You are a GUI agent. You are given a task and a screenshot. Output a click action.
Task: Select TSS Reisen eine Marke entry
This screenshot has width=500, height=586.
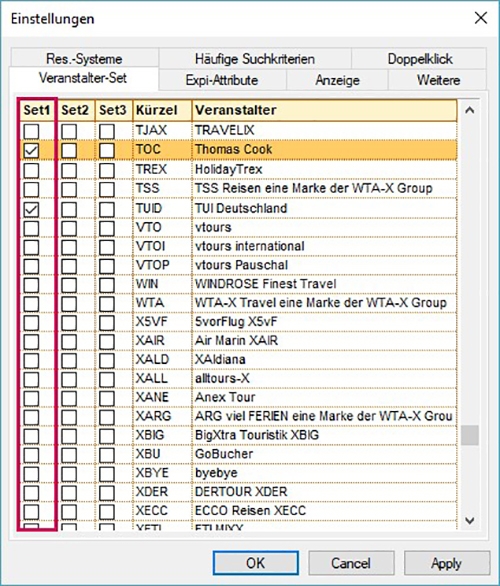tap(314, 188)
